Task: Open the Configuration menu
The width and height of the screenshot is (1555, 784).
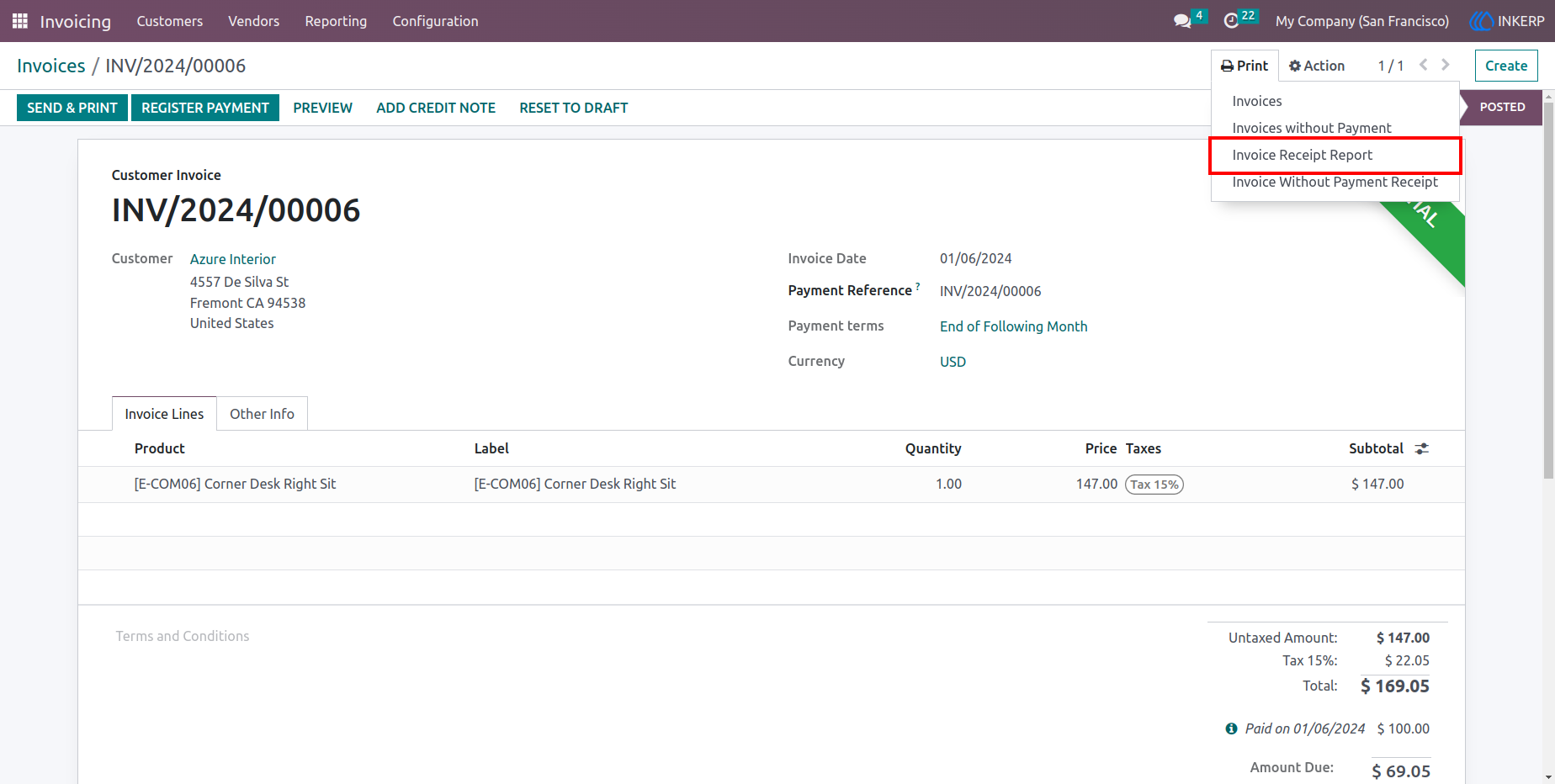Action: coord(435,21)
